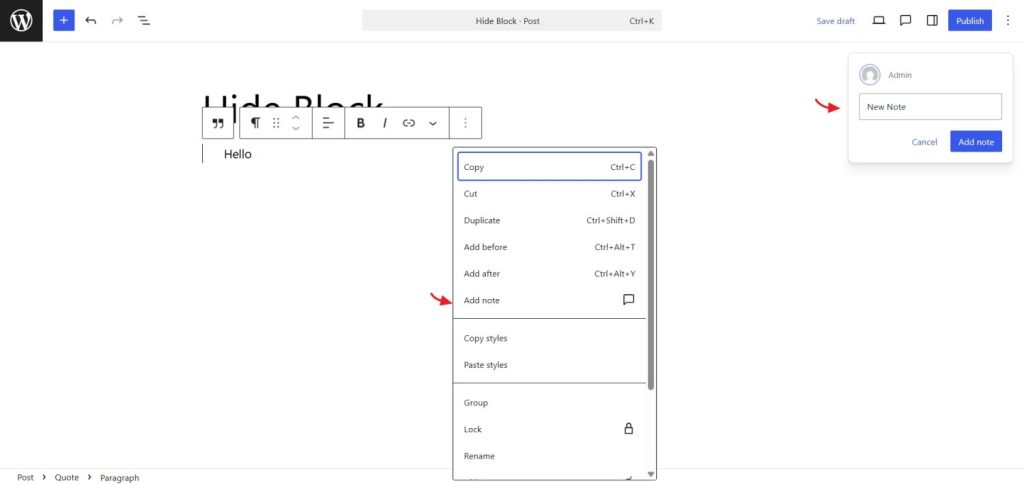Open the Hide Block - Post command palette
The width and height of the screenshot is (1024, 484).
512,21
